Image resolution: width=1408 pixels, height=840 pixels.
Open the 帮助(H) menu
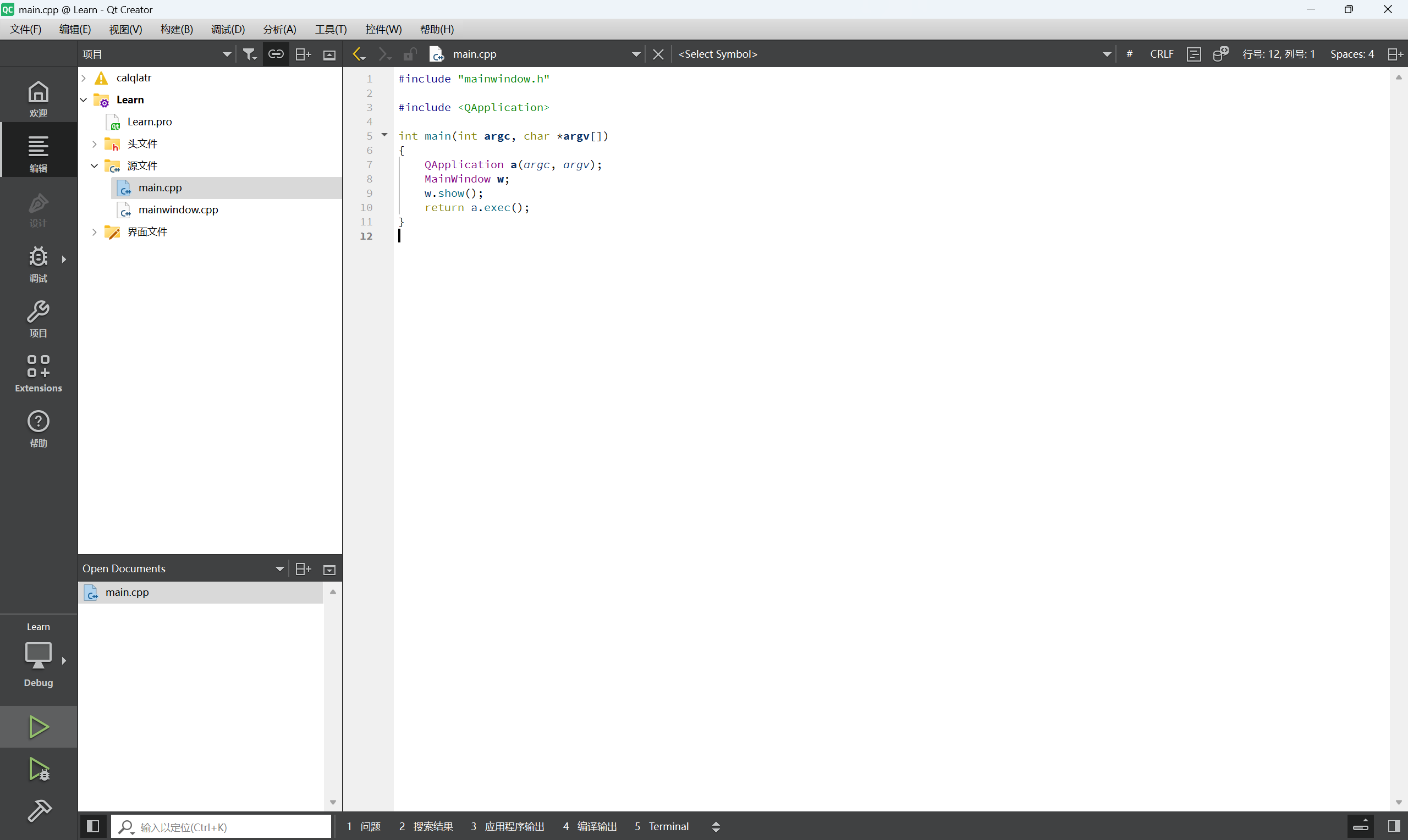[437, 30]
